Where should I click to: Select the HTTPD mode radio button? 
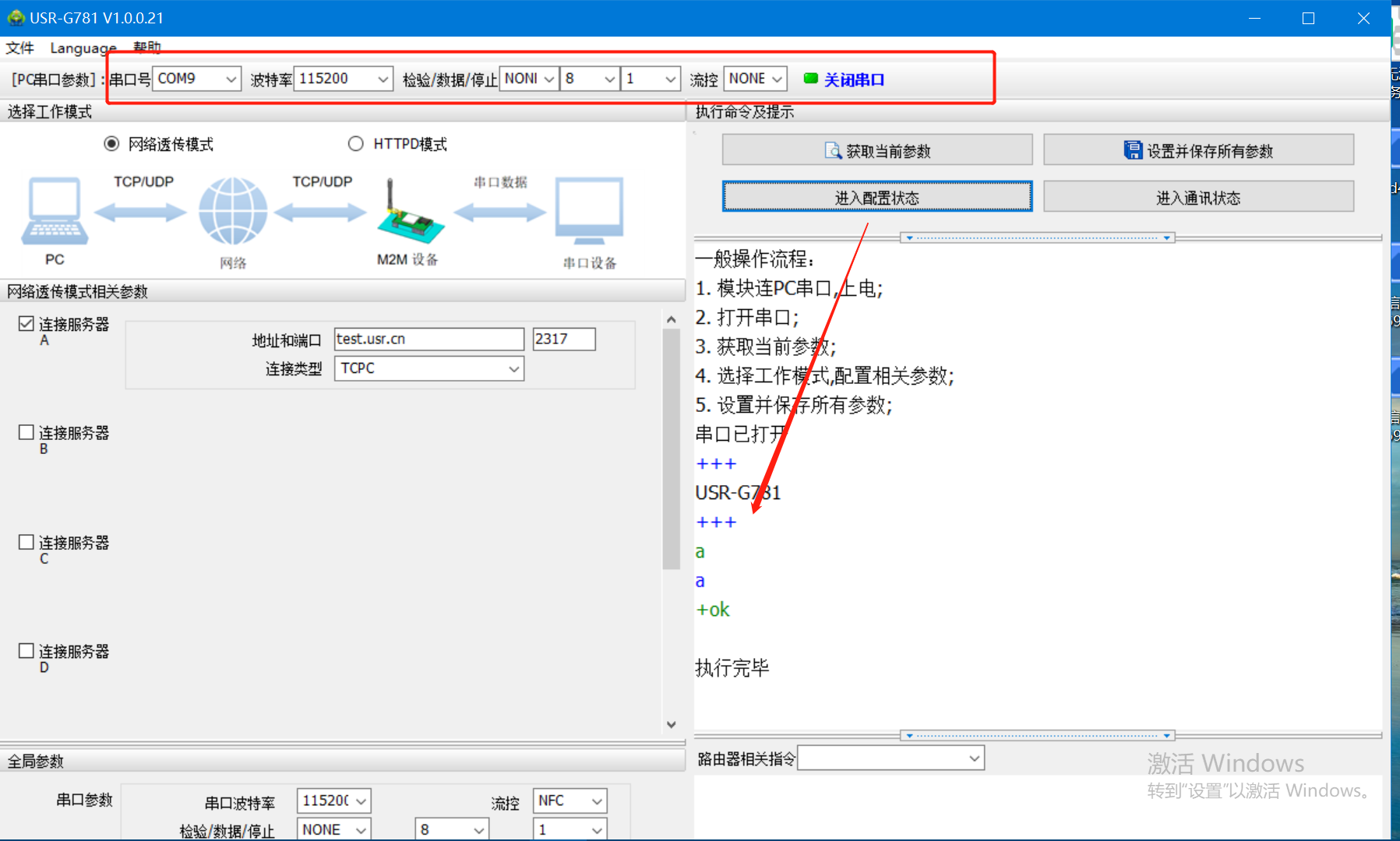tap(356, 144)
